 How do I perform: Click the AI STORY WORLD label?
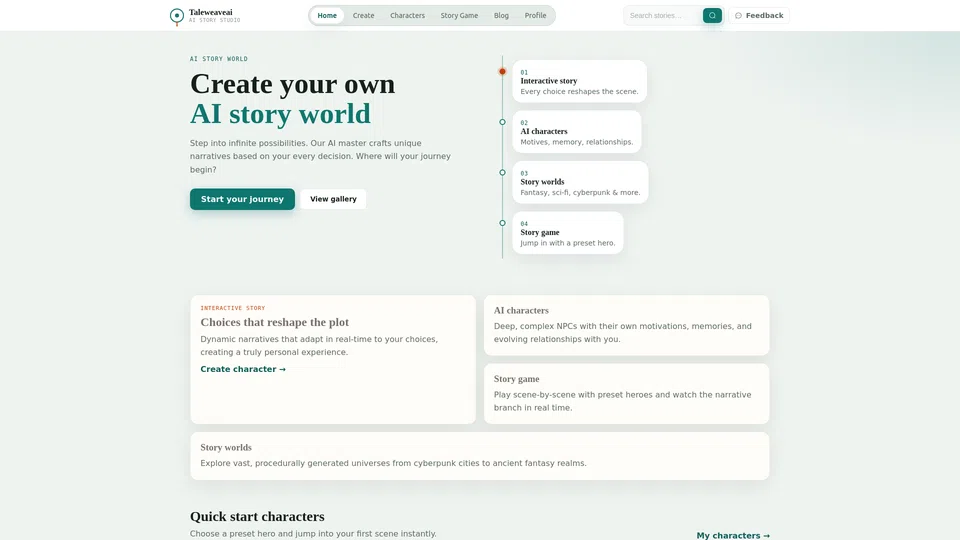(x=219, y=59)
